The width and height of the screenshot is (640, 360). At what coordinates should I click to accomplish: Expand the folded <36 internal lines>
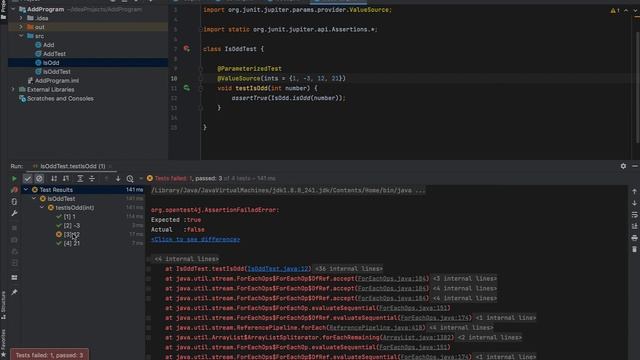(349, 269)
